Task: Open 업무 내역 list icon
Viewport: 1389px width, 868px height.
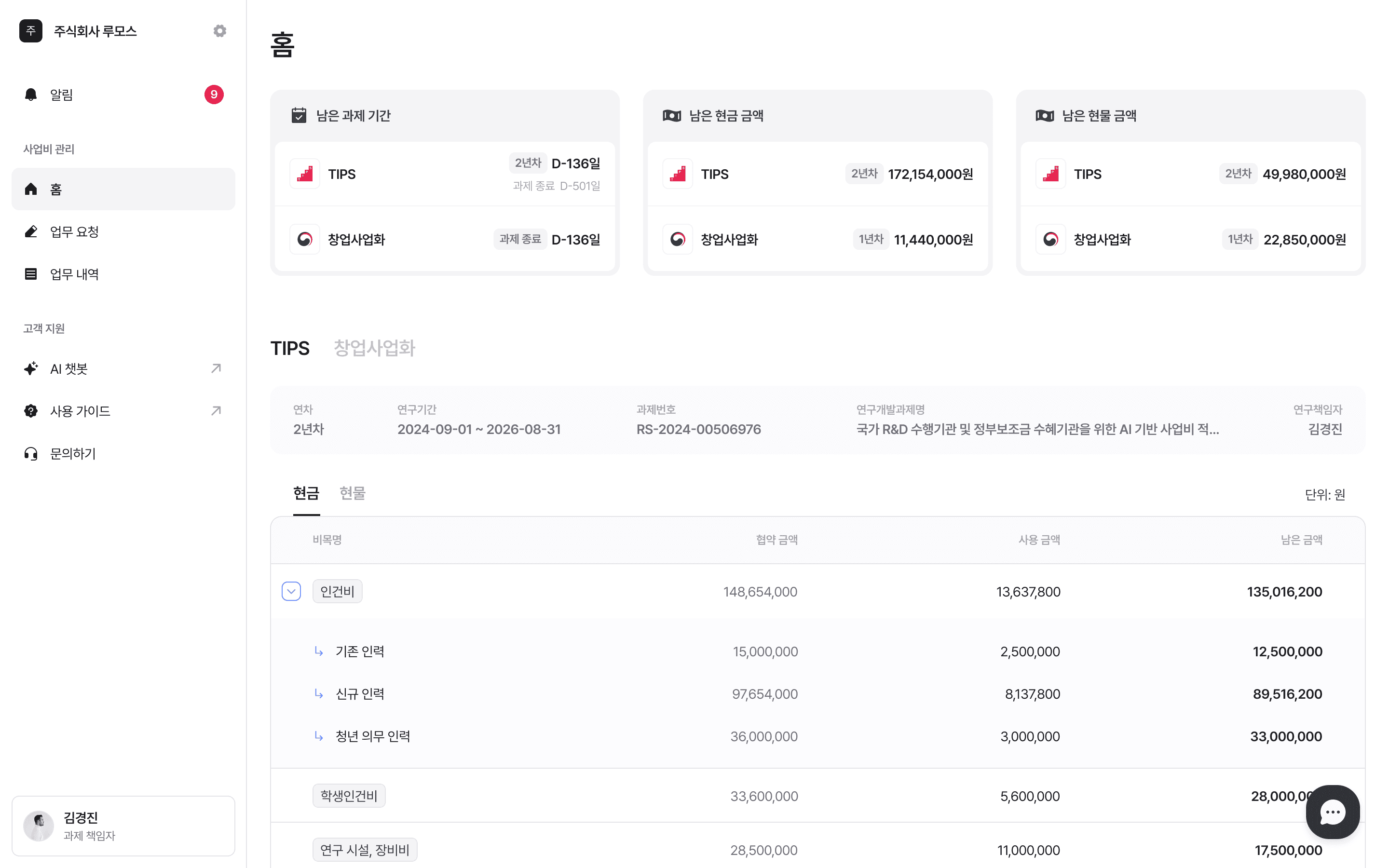Action: pyautogui.click(x=31, y=274)
